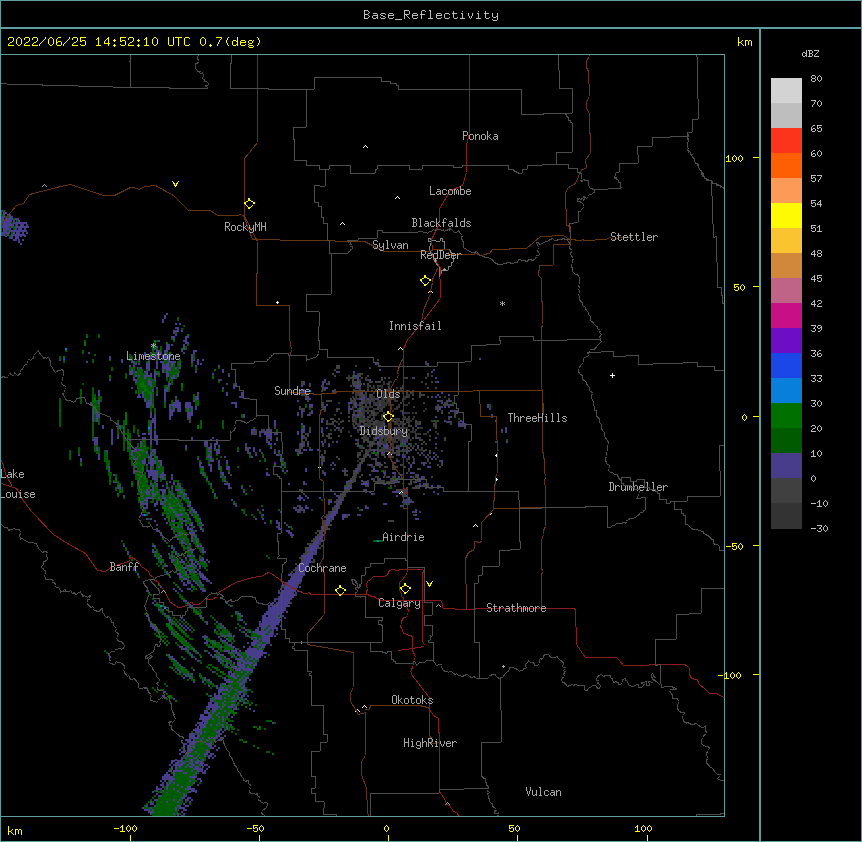Pick the dark orange swatch below red
This screenshot has width=862, height=842.
[786, 165]
